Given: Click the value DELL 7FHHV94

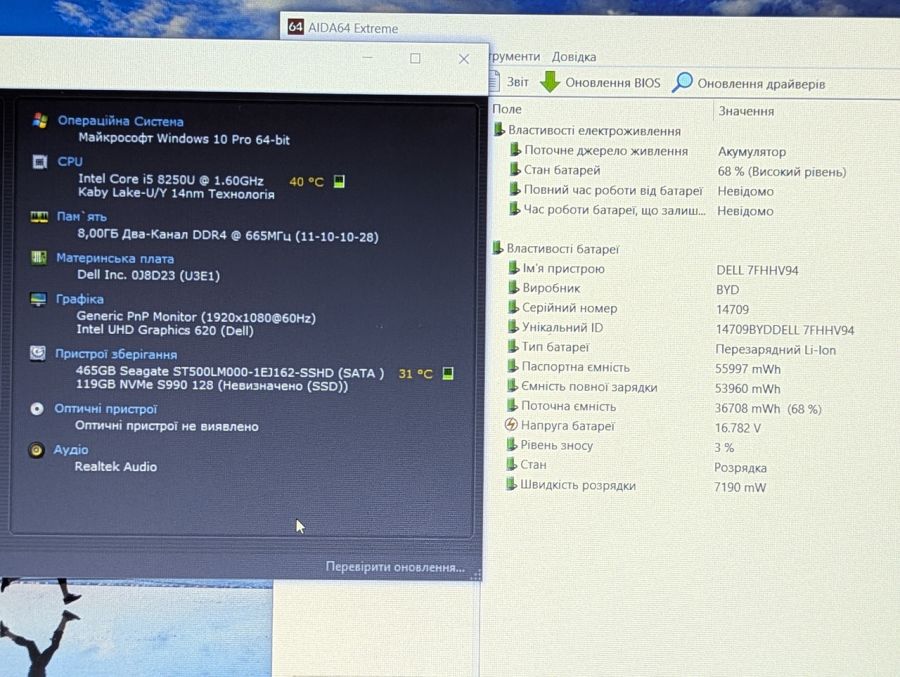Looking at the screenshot, I should point(757,270).
